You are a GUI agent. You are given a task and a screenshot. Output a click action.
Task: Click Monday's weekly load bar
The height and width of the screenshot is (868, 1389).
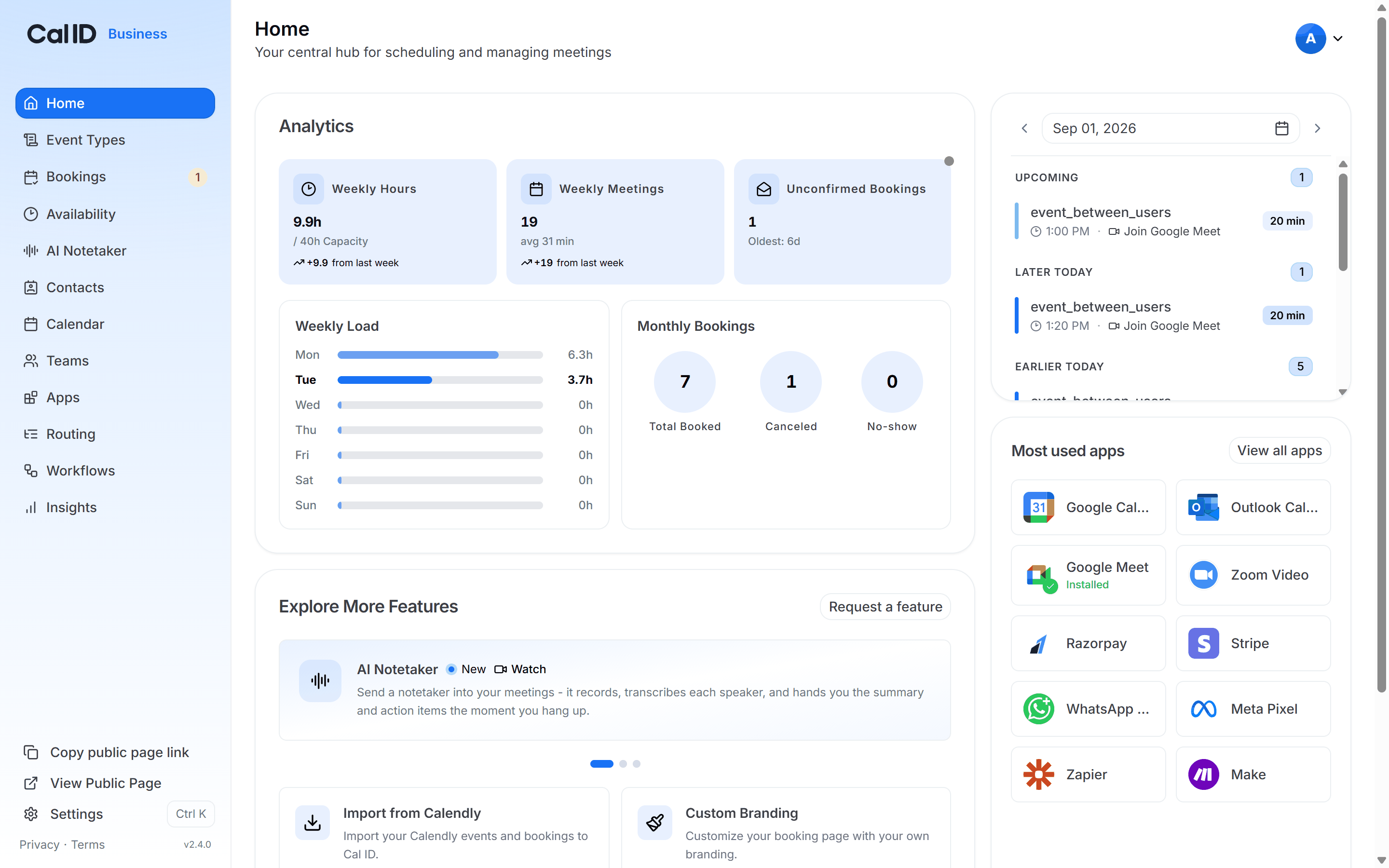coord(440,355)
